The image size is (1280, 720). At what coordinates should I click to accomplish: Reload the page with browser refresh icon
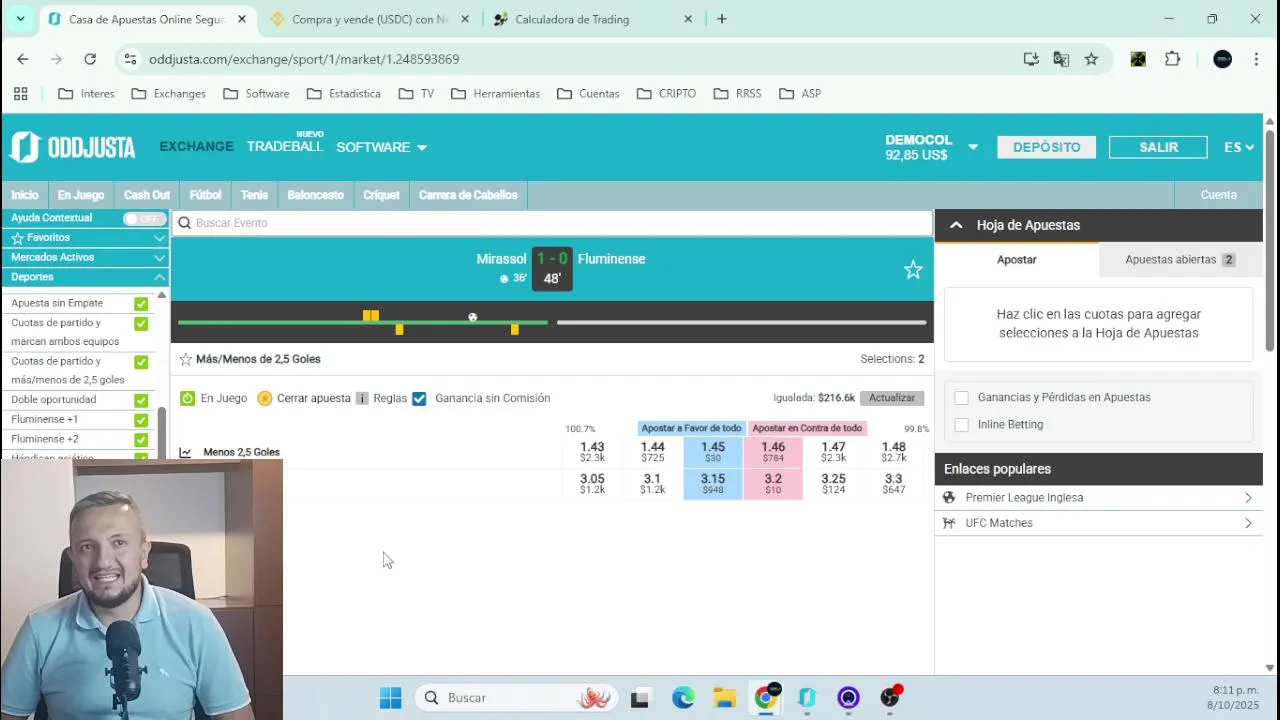(90, 59)
